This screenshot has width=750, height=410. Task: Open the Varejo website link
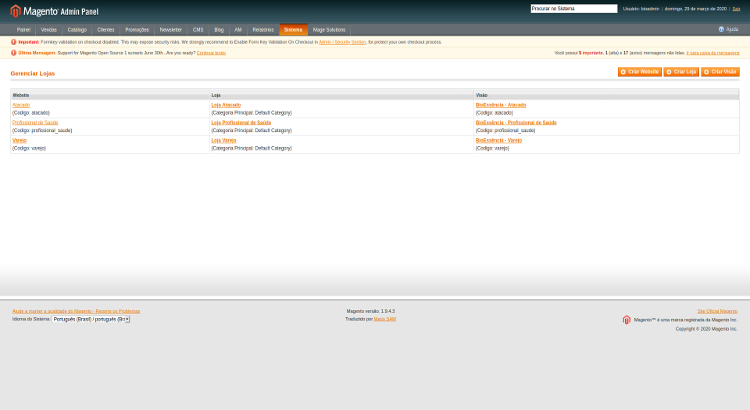[20, 141]
